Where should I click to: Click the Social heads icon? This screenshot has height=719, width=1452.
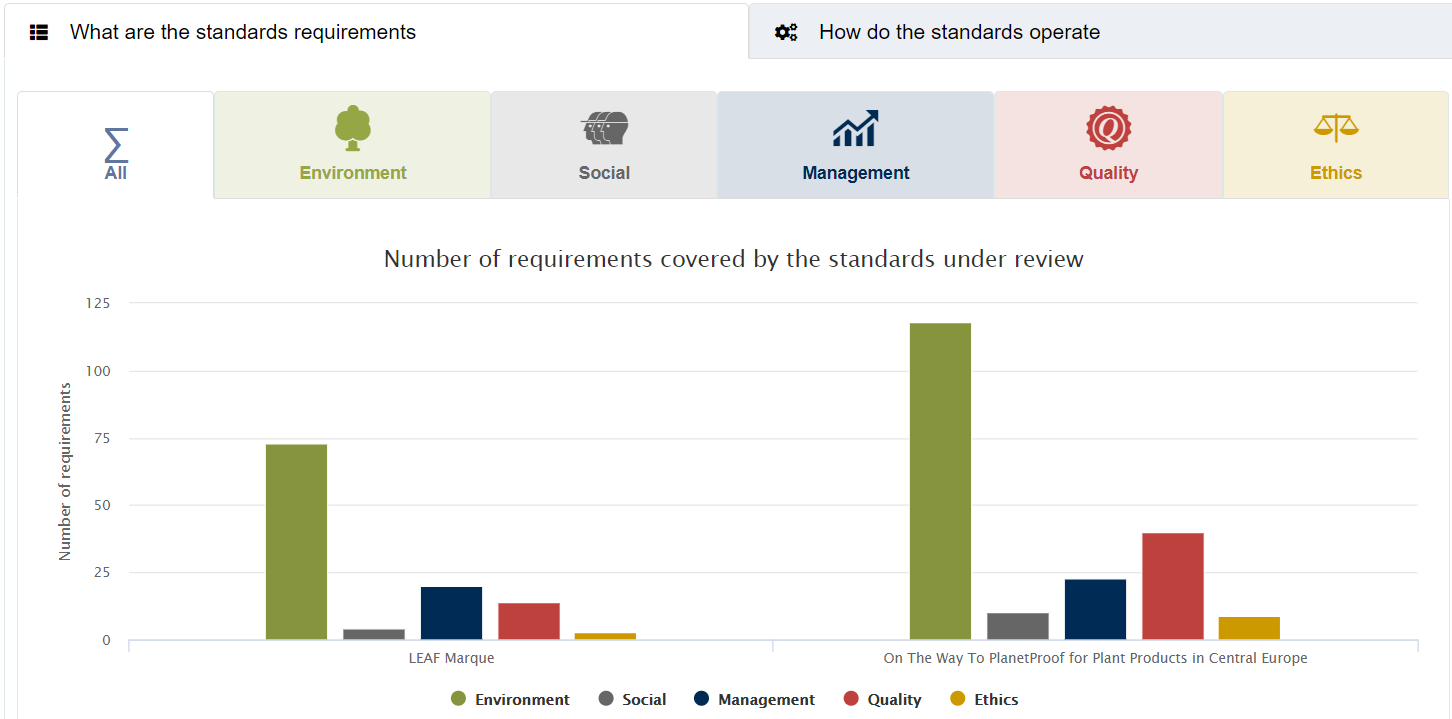coord(604,129)
